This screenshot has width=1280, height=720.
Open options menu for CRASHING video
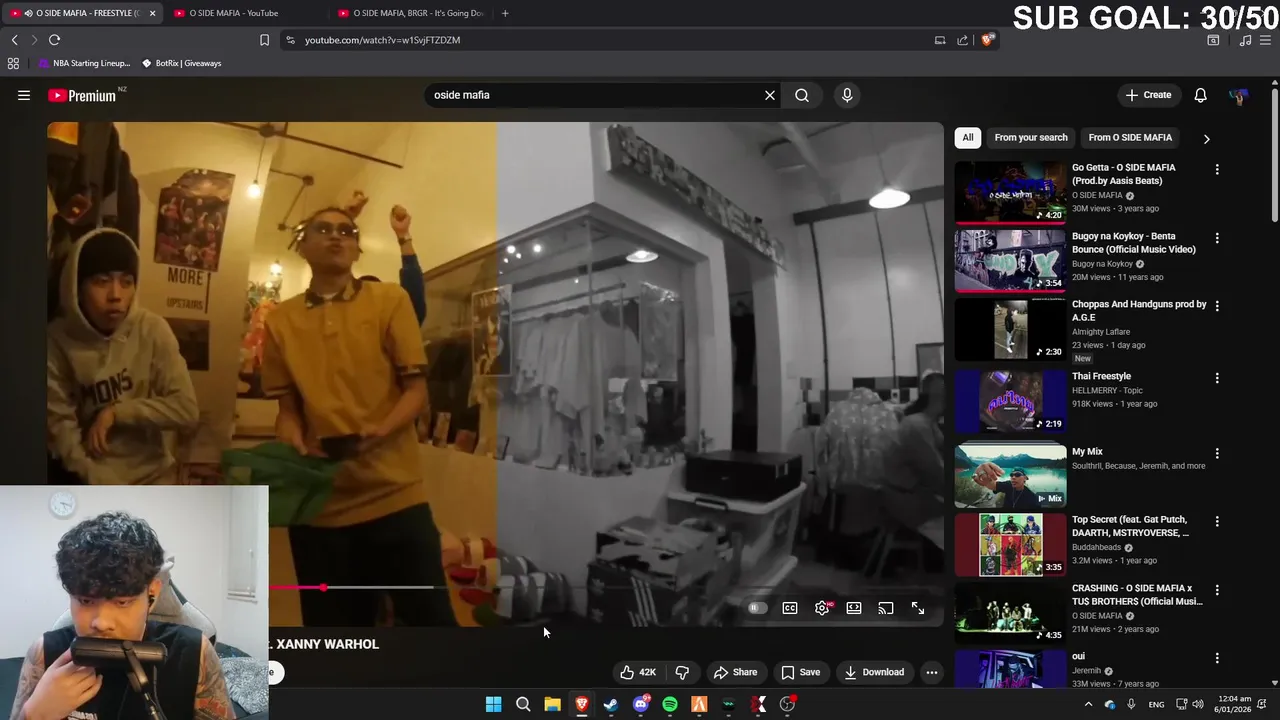click(x=1217, y=591)
